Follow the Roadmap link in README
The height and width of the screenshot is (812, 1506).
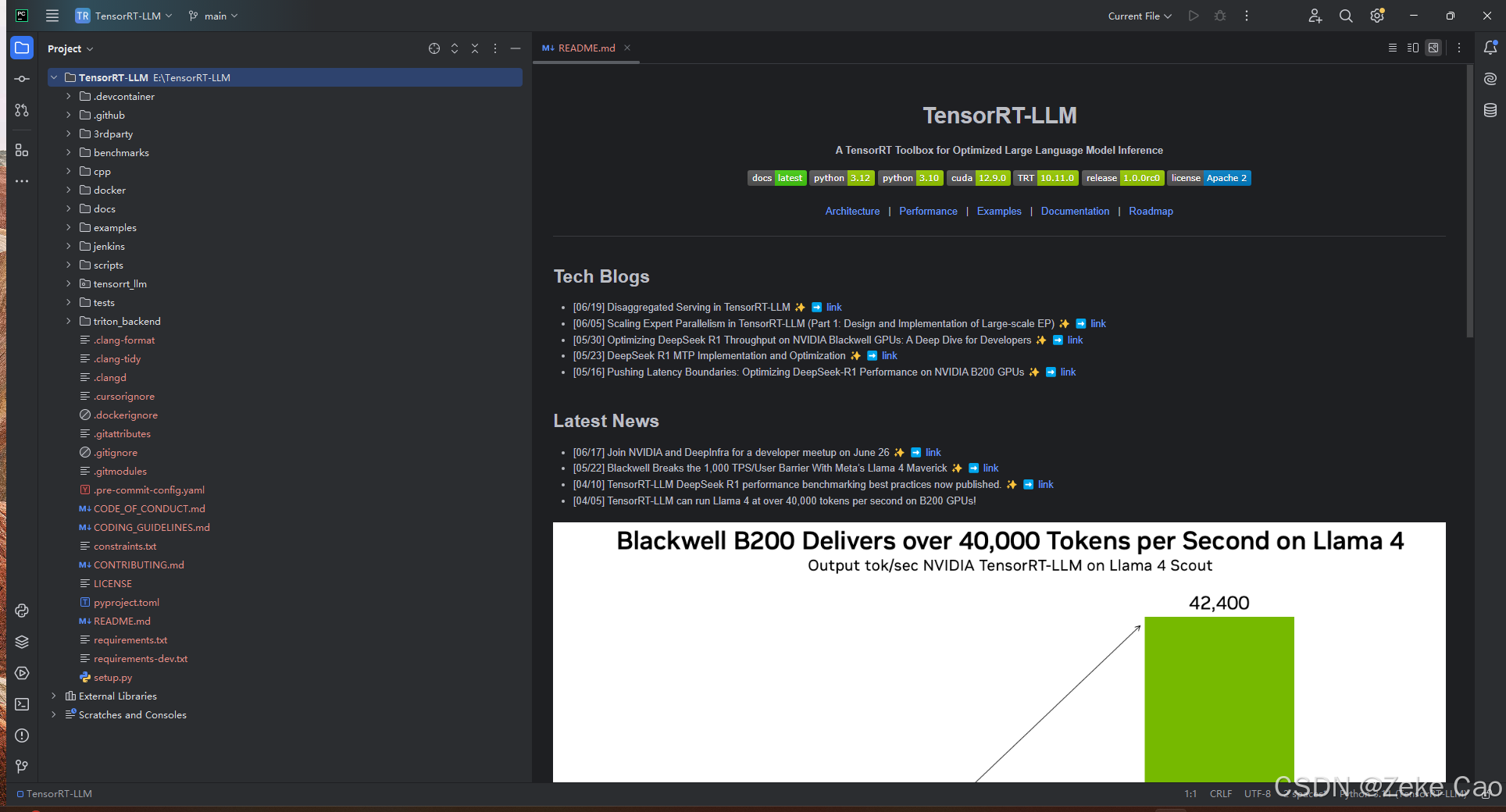[1150, 211]
